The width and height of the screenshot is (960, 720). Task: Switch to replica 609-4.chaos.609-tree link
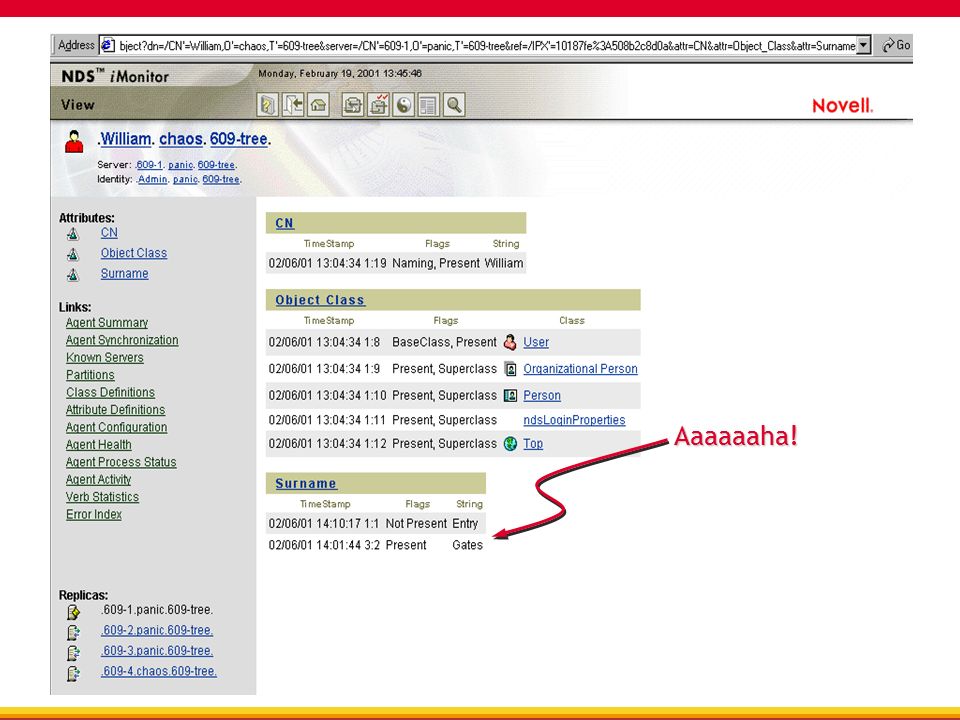pos(159,671)
